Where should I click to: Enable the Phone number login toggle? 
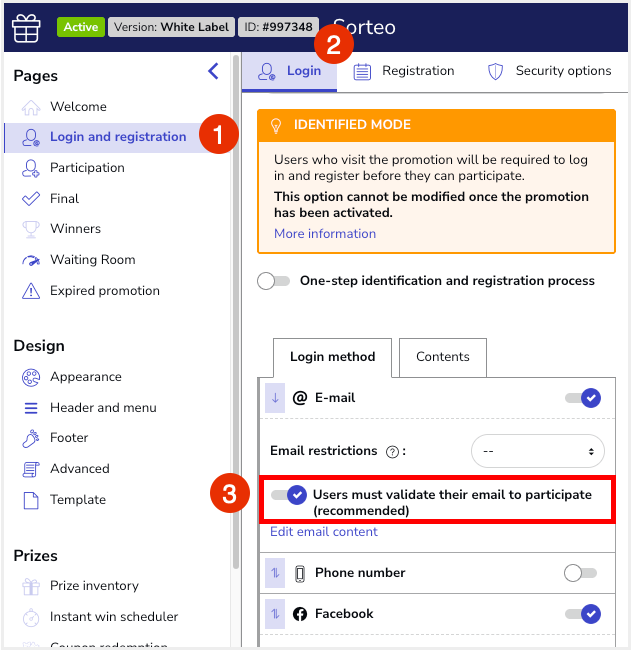tap(580, 573)
